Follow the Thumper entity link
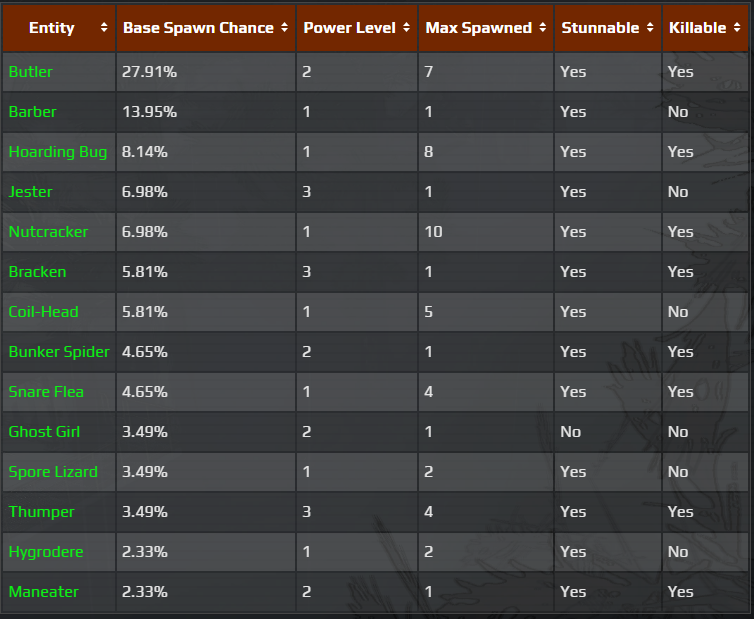 point(42,512)
